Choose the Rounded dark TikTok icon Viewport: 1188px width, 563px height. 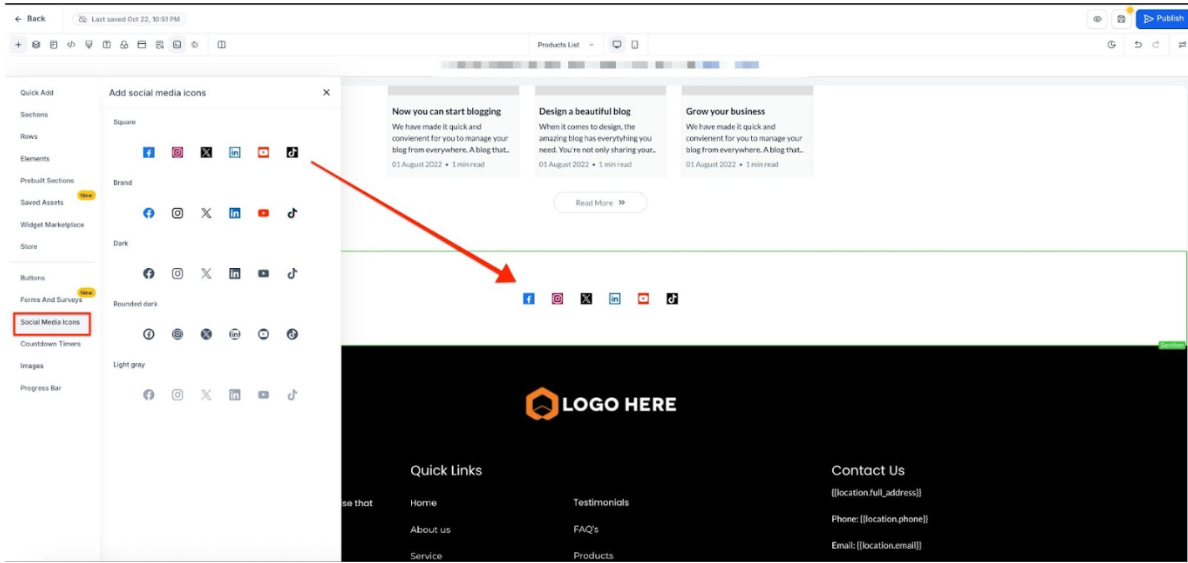[292, 334]
